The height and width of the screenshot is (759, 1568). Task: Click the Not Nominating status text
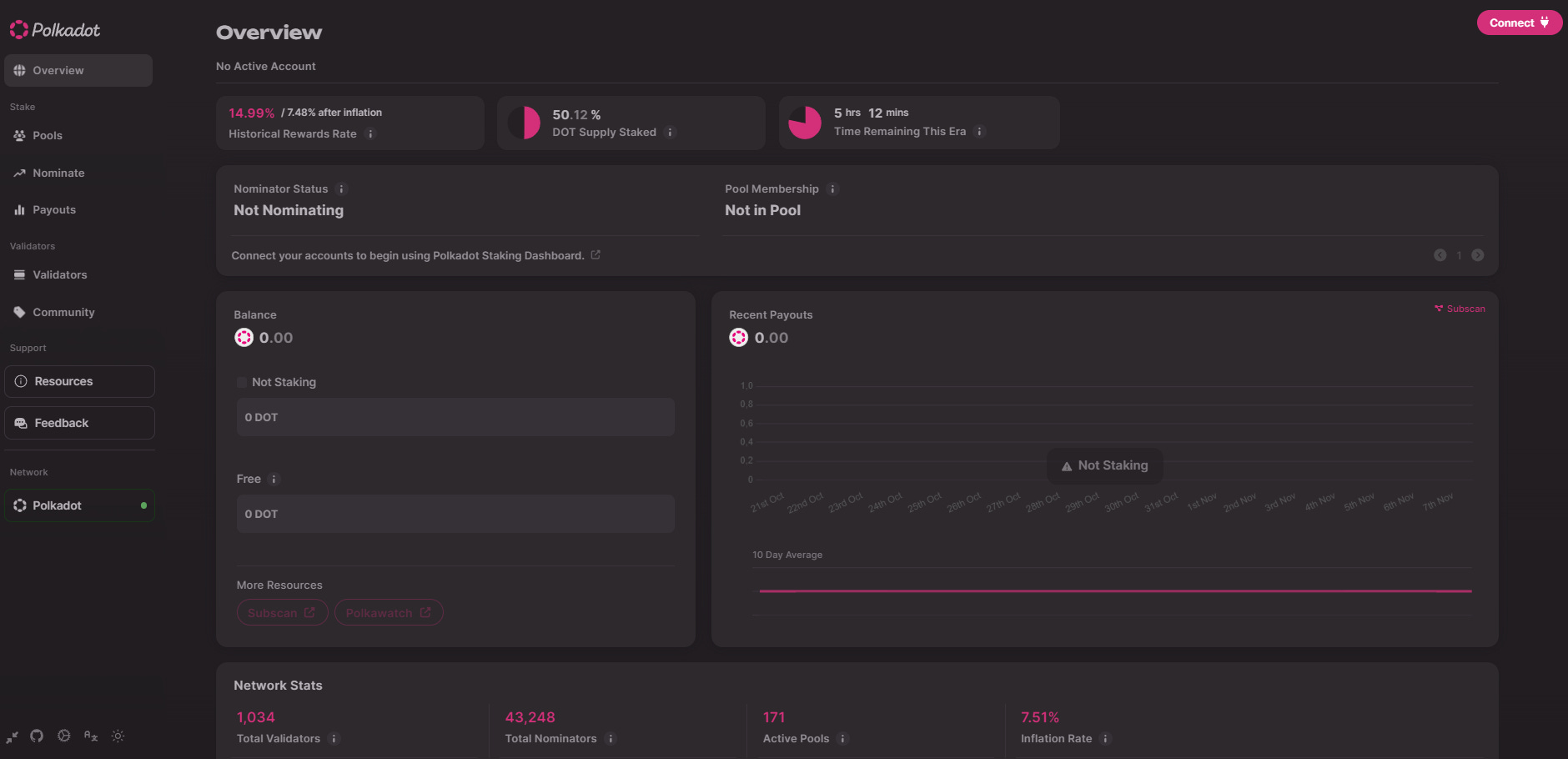289,211
